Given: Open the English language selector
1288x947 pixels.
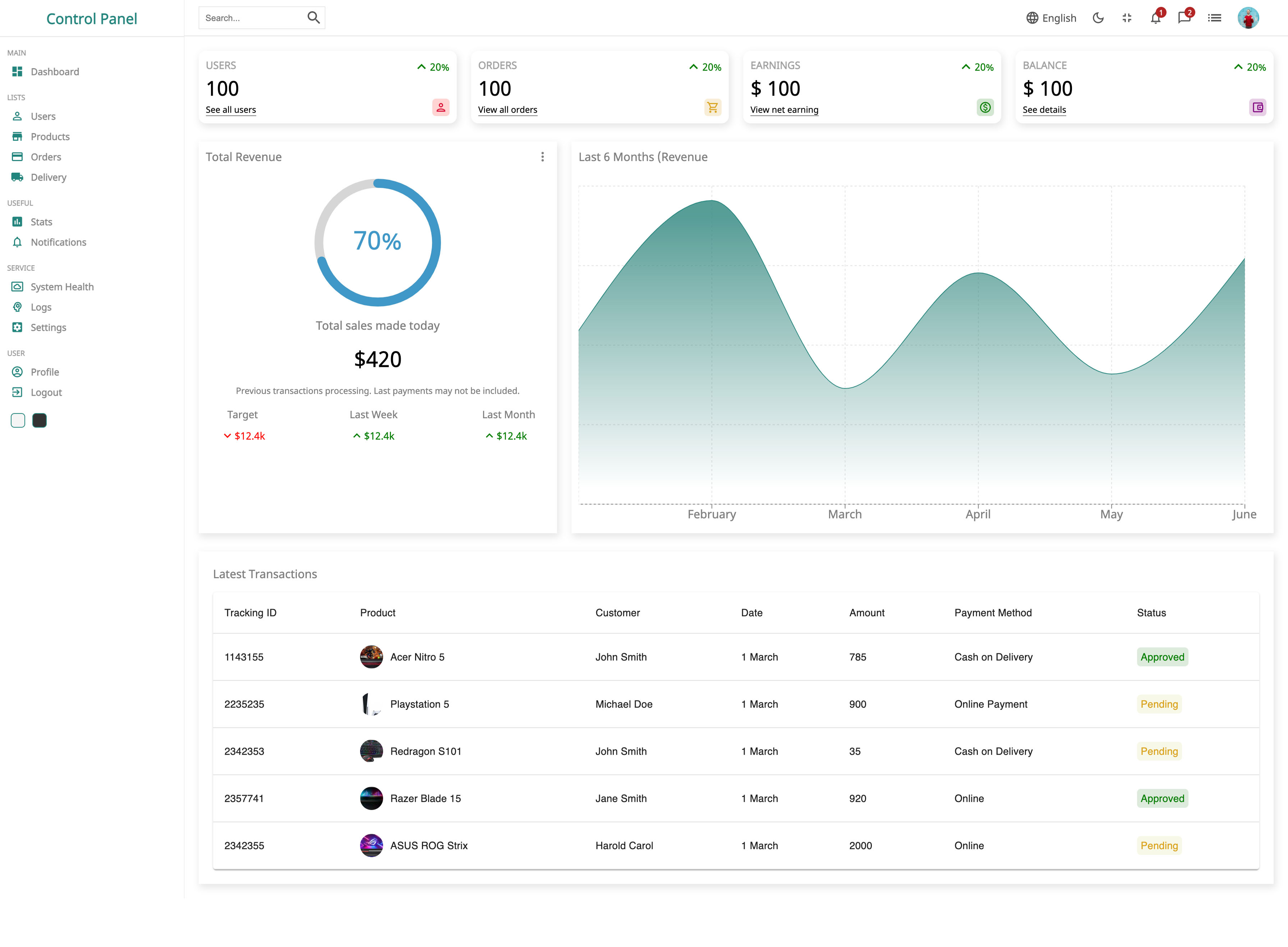Looking at the screenshot, I should click(1051, 18).
